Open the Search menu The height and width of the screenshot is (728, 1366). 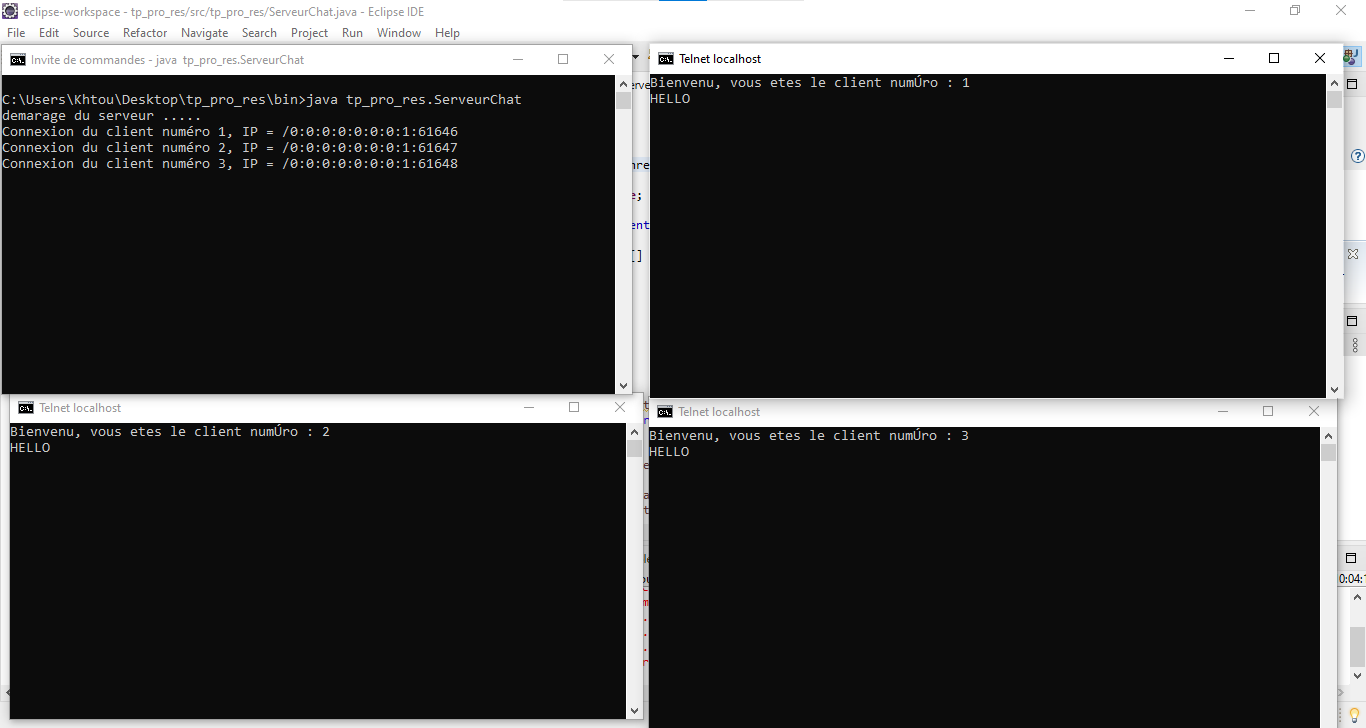259,33
